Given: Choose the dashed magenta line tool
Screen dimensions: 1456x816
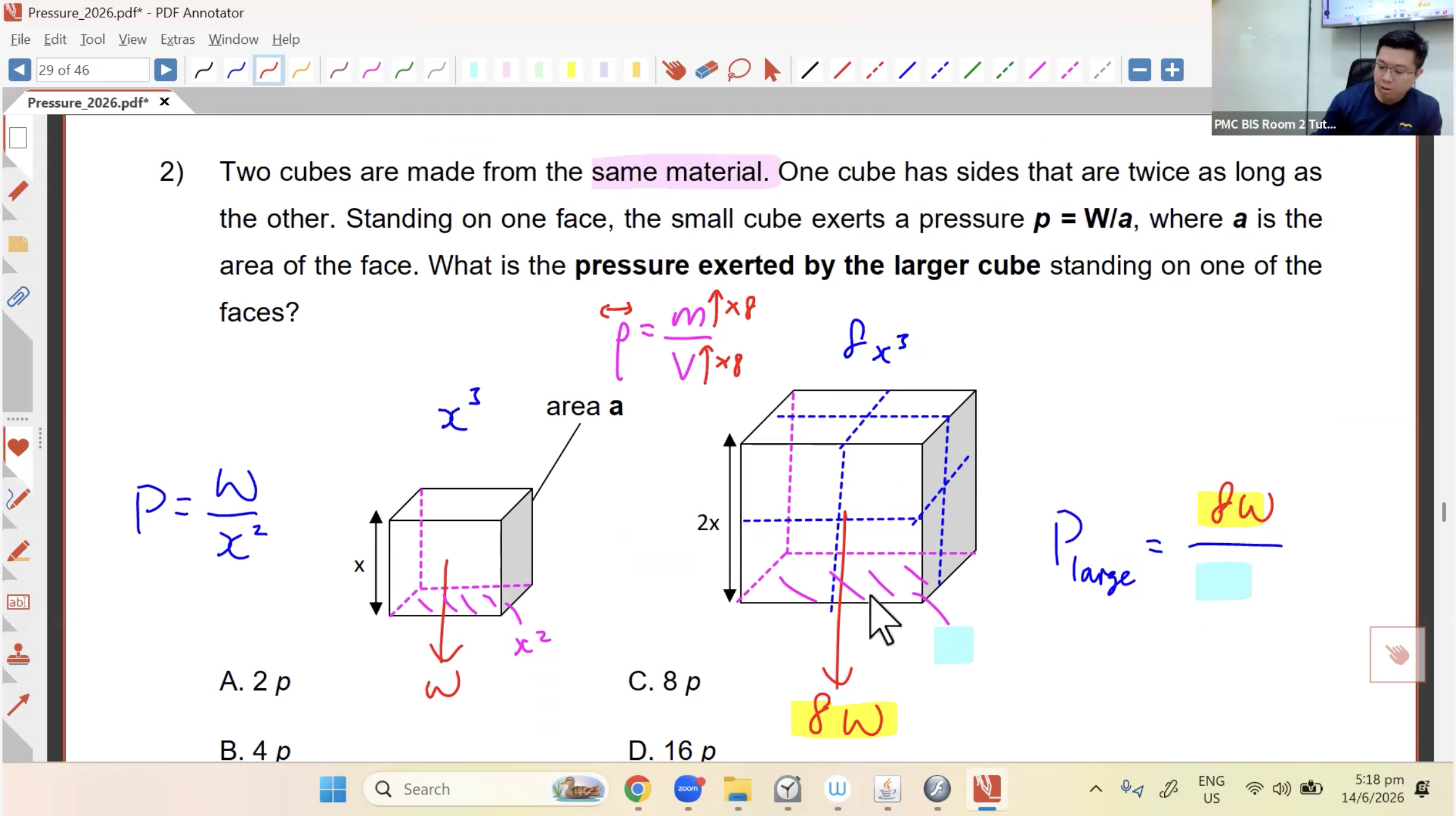Looking at the screenshot, I should (1070, 70).
